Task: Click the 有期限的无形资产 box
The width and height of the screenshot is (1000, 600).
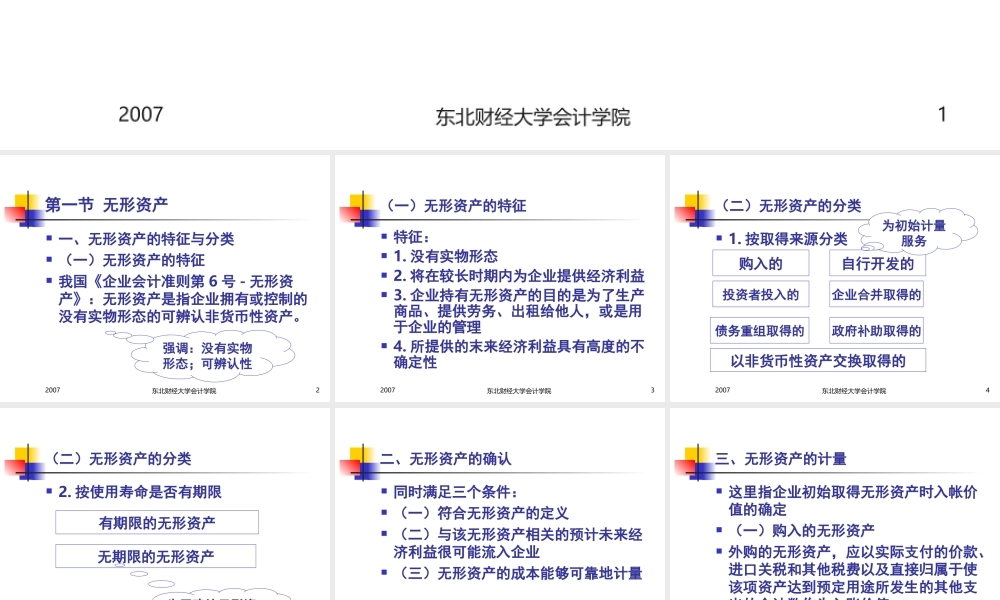Action: pos(156,521)
